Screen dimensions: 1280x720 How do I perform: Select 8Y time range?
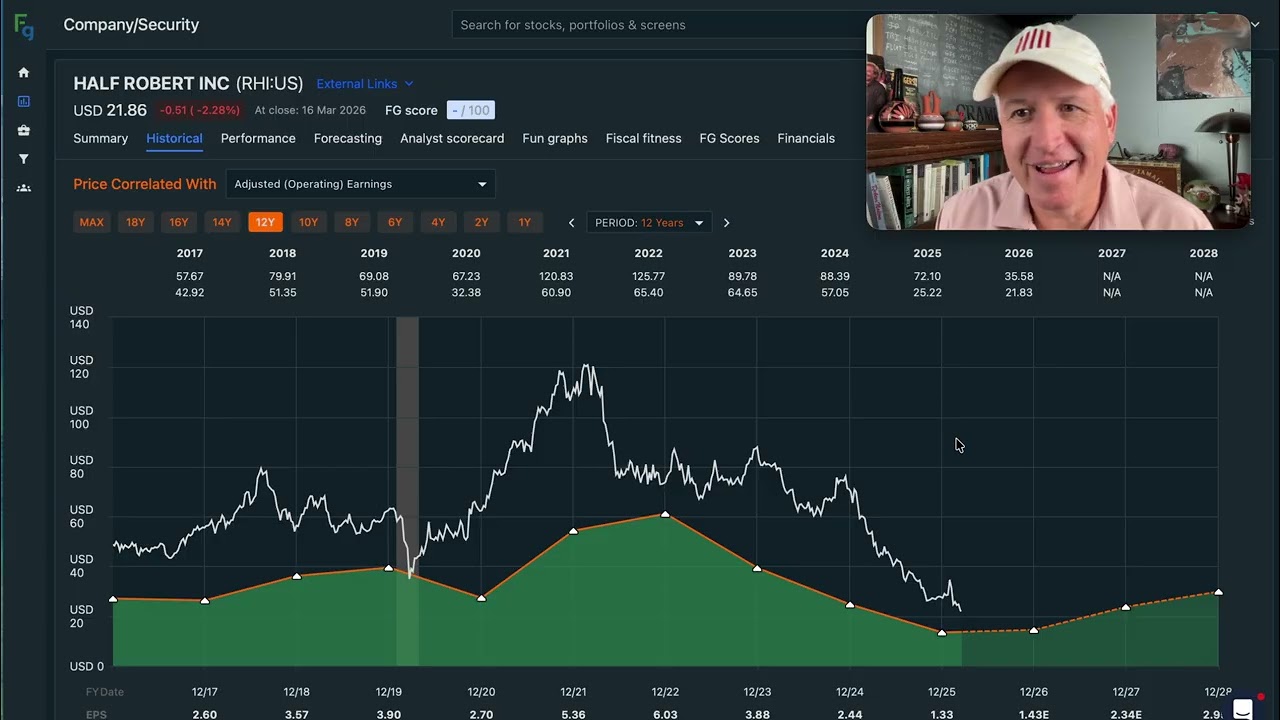click(351, 222)
